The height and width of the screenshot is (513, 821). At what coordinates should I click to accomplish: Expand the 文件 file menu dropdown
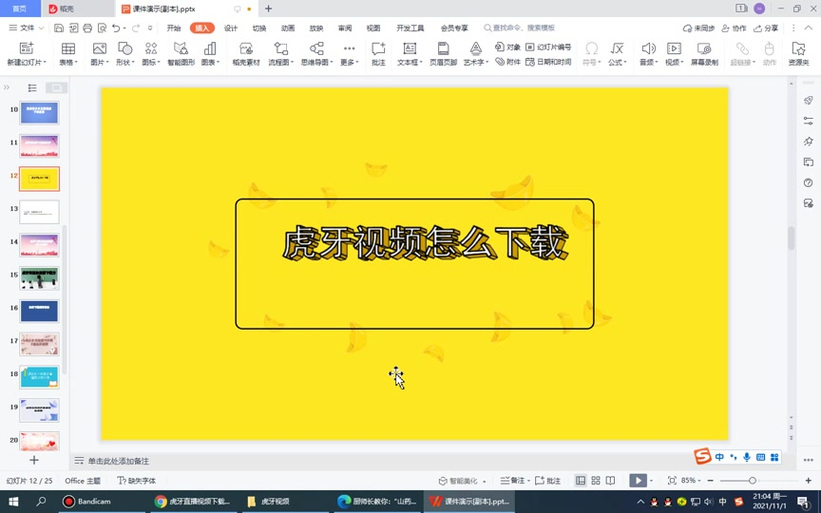[x=26, y=28]
